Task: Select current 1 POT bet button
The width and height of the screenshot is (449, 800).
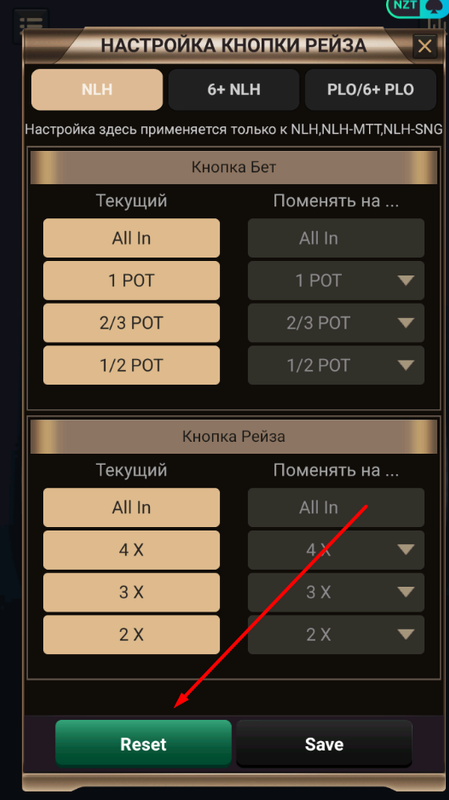Action: 132,281
